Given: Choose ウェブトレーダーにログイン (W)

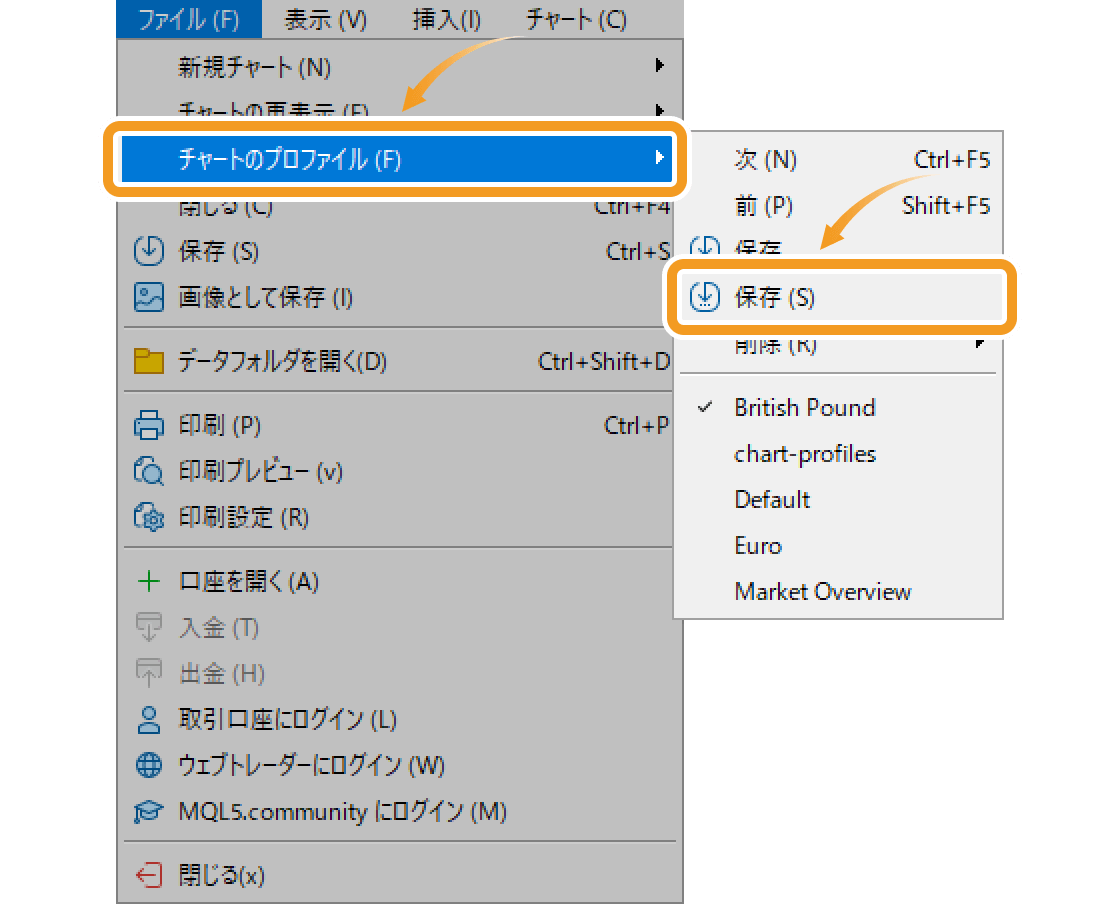Looking at the screenshot, I should coord(399,765).
